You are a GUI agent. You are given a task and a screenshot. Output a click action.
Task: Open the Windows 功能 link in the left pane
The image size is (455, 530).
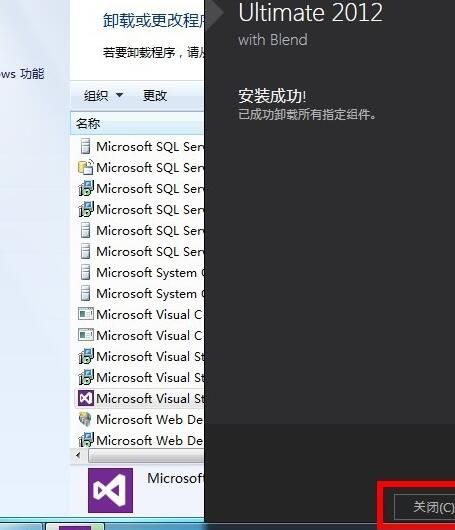[22, 74]
